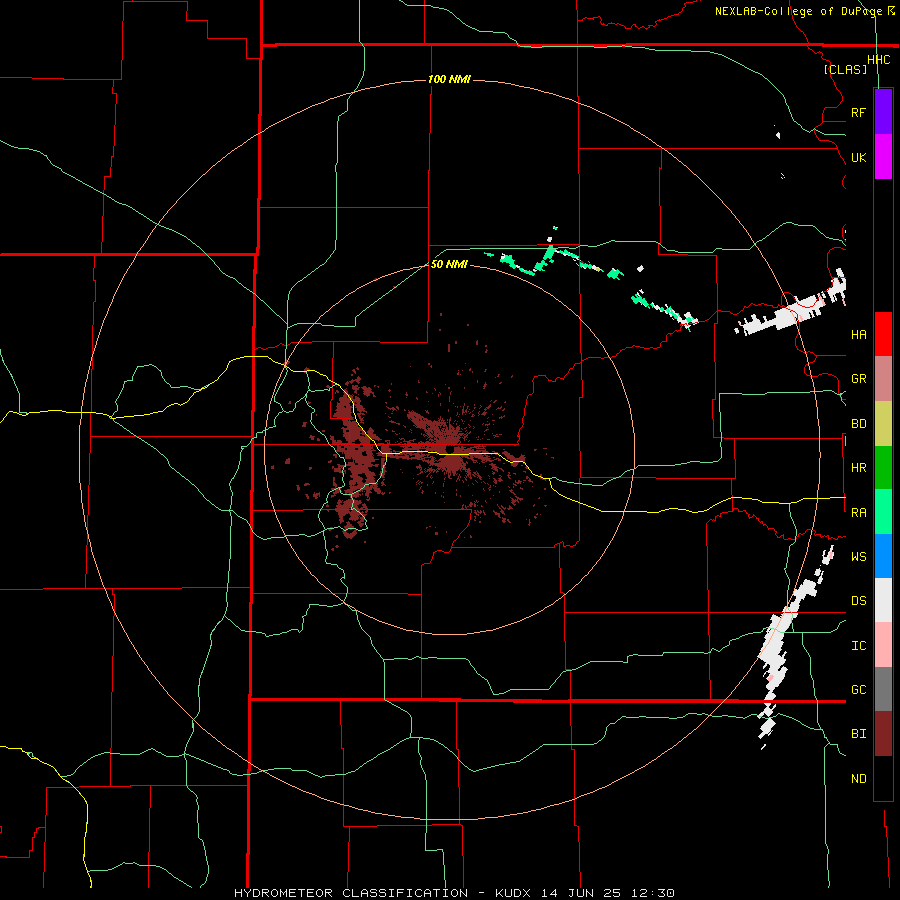This screenshot has width=900, height=900.
Task: Click the GC legend label
Action: click(x=858, y=689)
